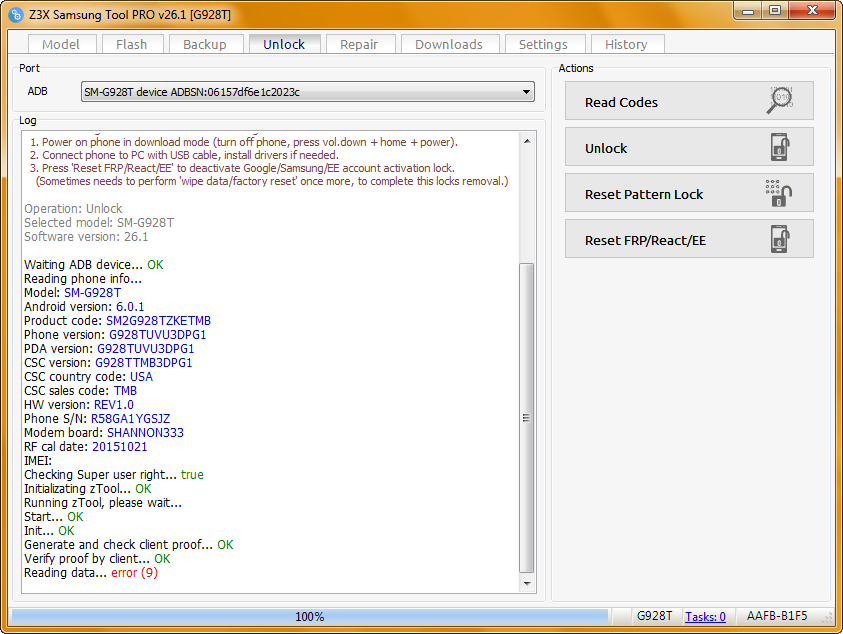
Task: Click the Unlock action button
Action: click(x=689, y=147)
